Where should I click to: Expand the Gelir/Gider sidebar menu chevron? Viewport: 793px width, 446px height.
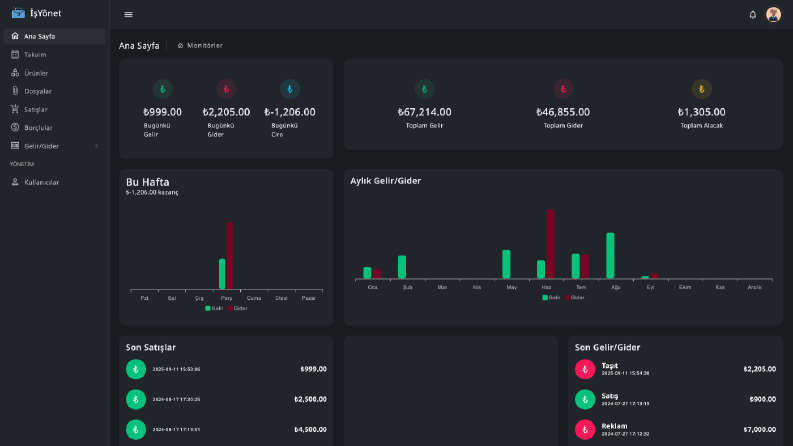[97, 146]
